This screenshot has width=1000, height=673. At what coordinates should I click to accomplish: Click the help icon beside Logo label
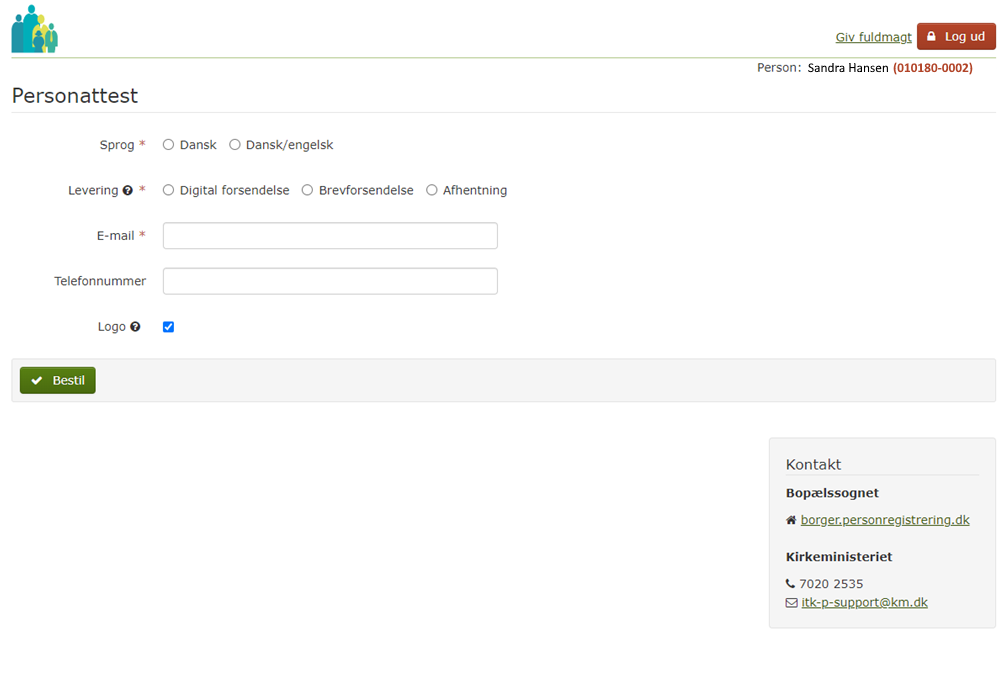(x=135, y=327)
